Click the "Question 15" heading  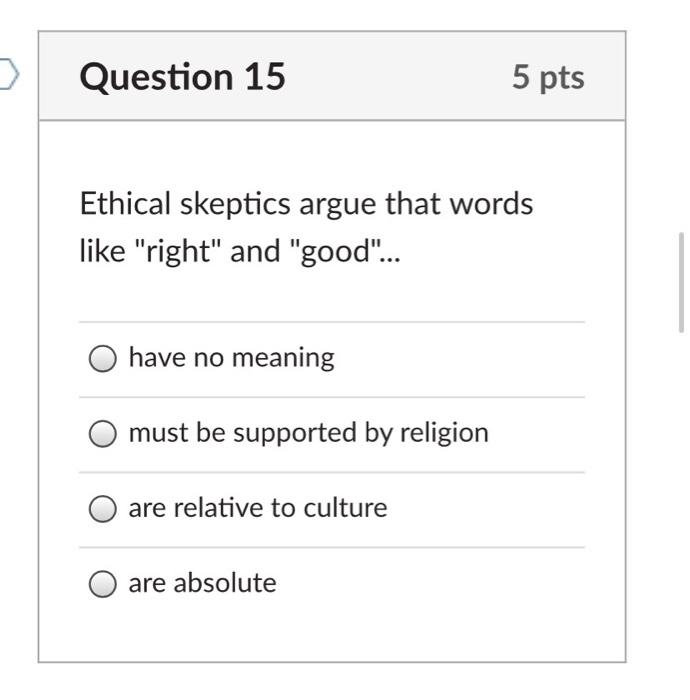183,77
